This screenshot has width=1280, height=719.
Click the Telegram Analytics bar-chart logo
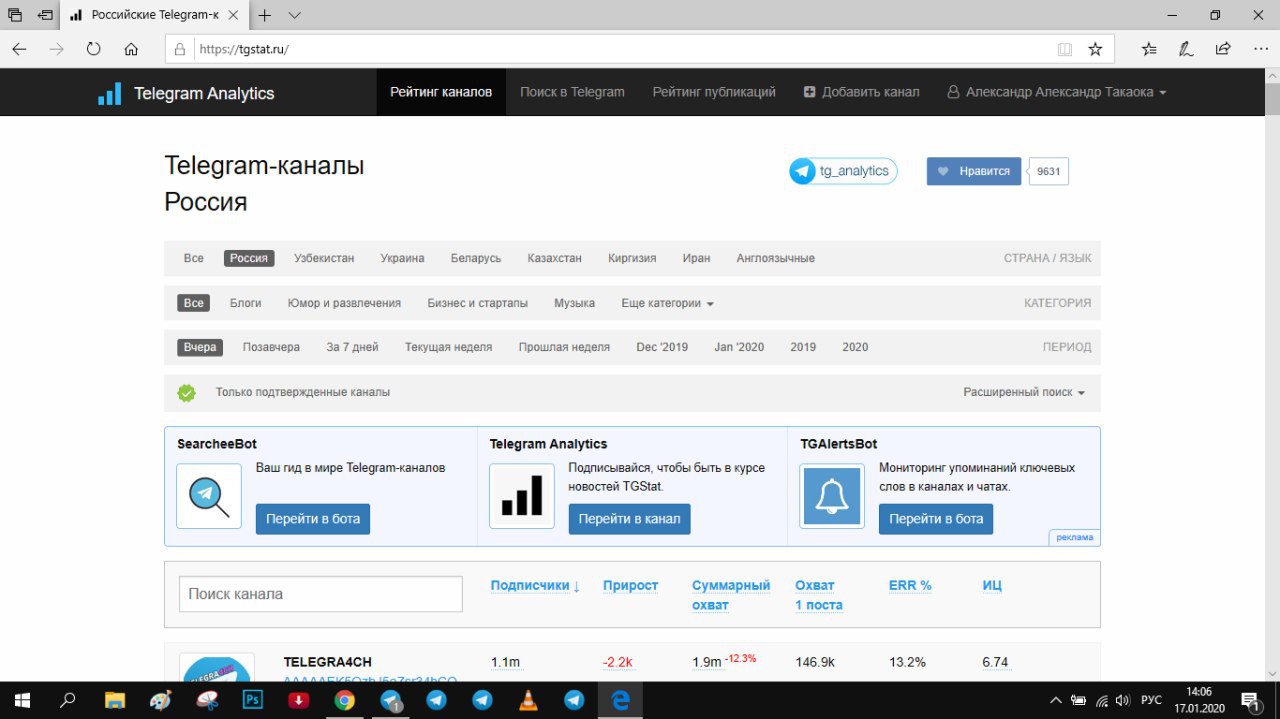click(109, 93)
